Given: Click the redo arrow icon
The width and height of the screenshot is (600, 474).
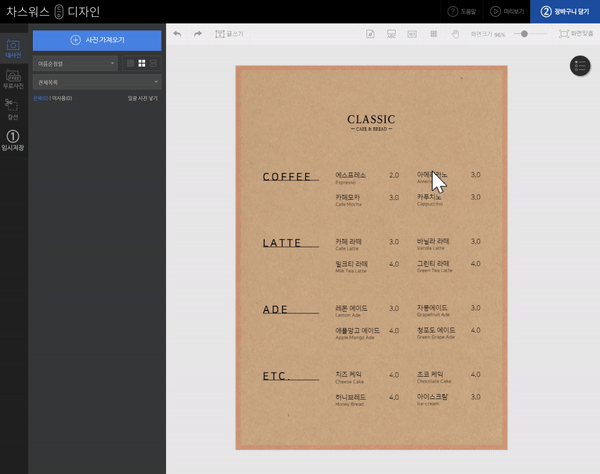Looking at the screenshot, I should pos(197,34).
